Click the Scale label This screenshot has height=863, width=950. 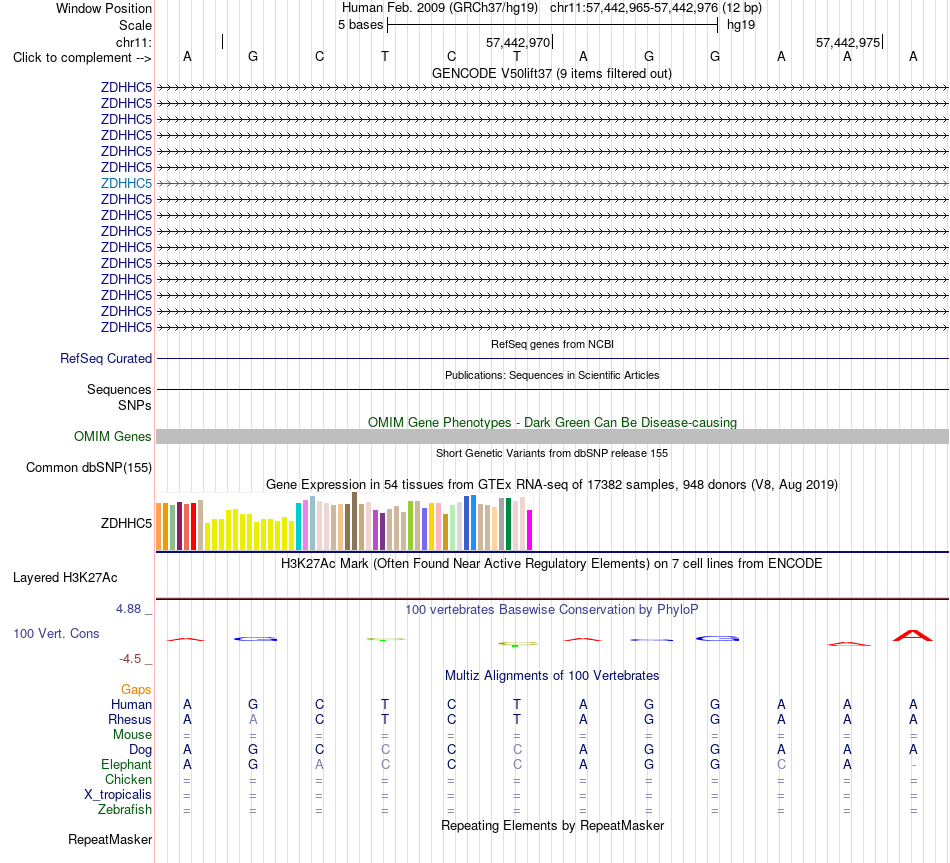(135, 25)
